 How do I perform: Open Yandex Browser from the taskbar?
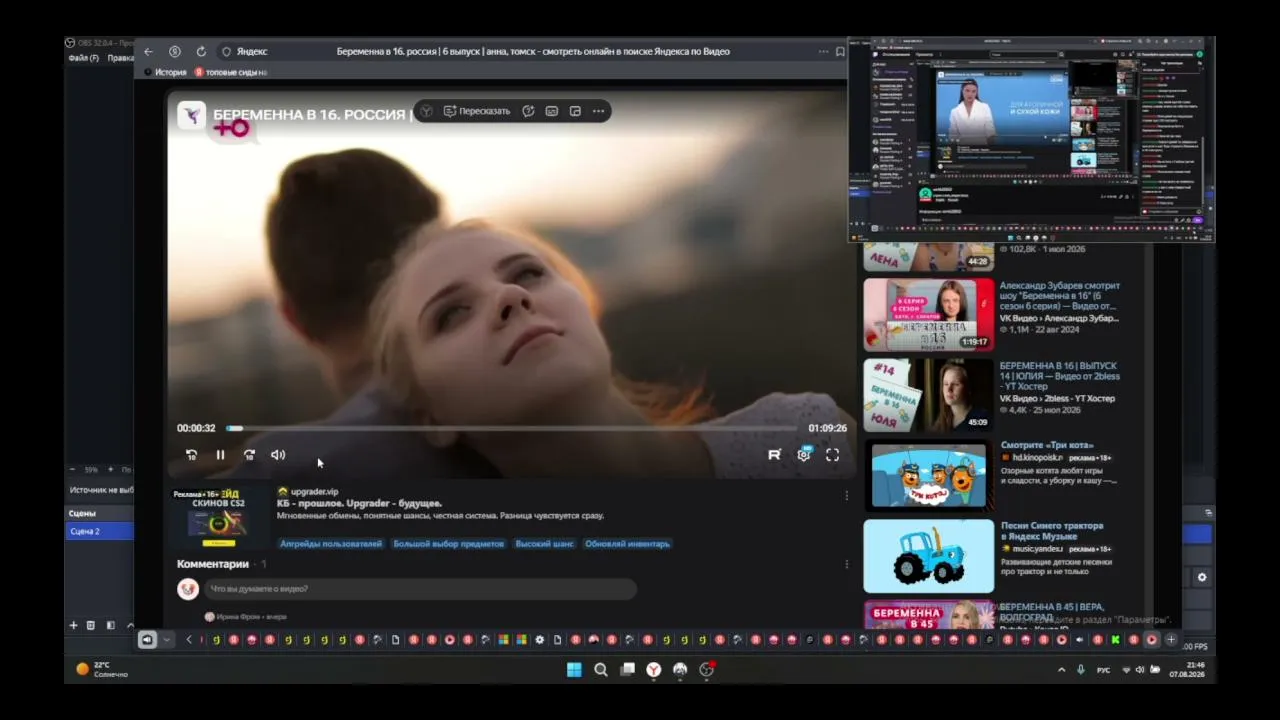tap(653, 670)
